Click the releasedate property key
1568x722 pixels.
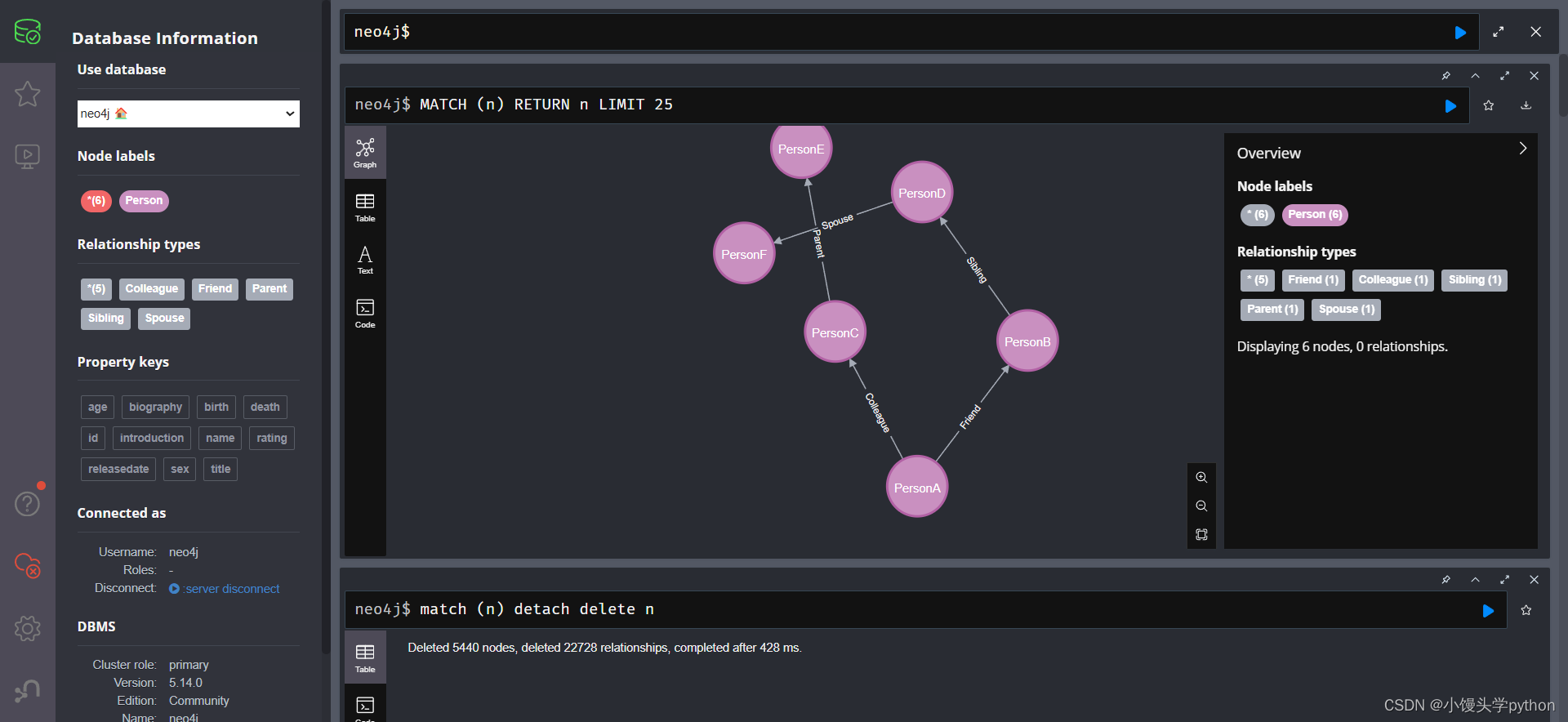pyautogui.click(x=118, y=470)
